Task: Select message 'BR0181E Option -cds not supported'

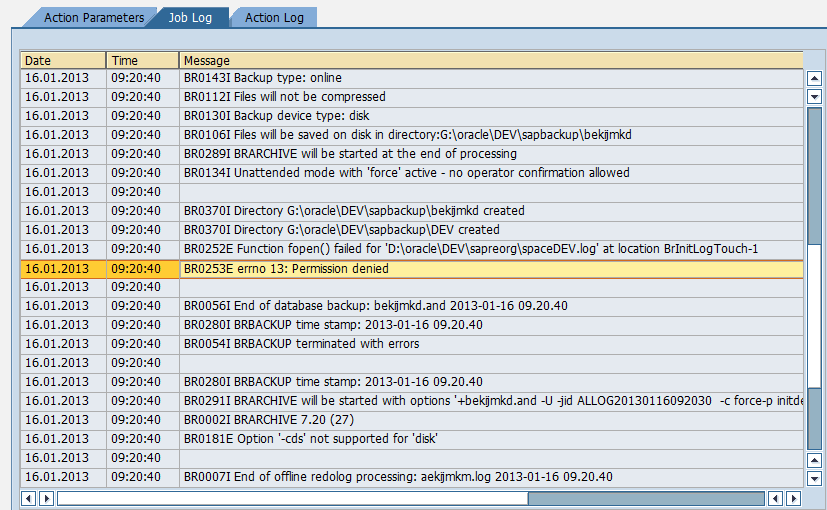Action: (x=491, y=439)
